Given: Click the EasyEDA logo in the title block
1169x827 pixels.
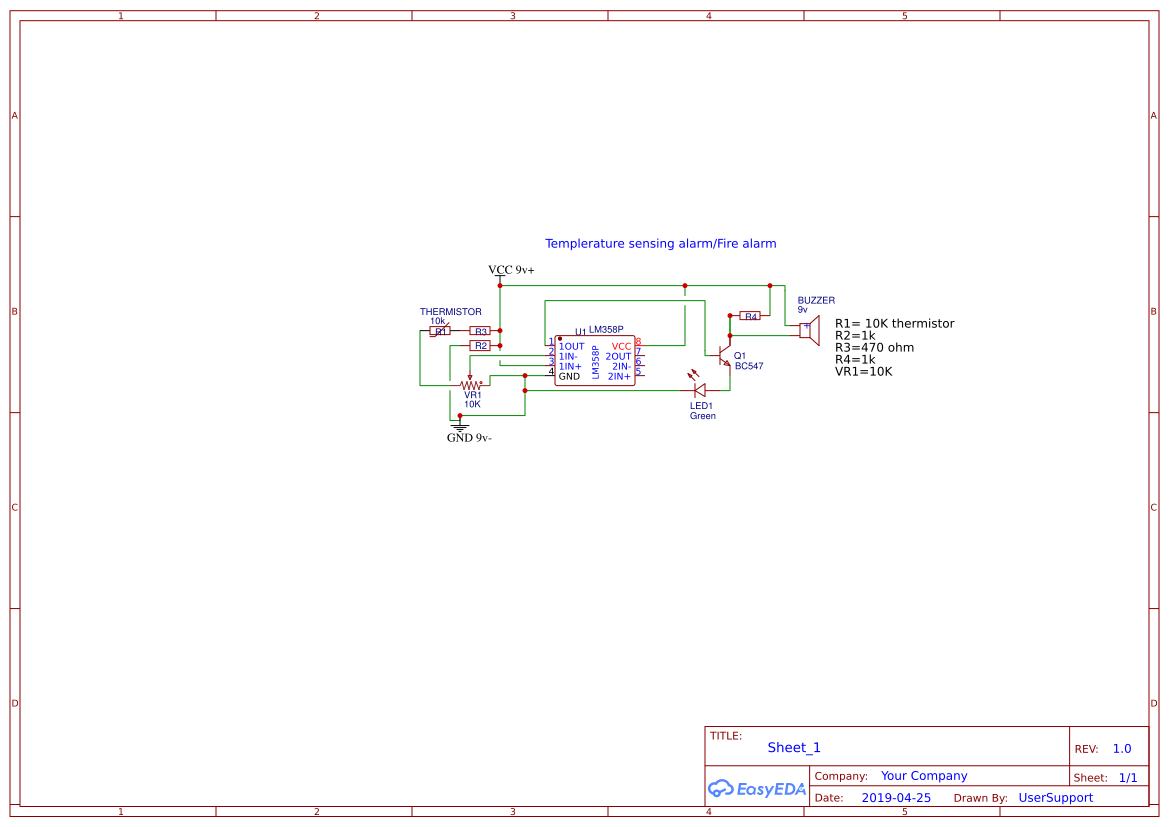Looking at the screenshot, I should [x=756, y=789].
